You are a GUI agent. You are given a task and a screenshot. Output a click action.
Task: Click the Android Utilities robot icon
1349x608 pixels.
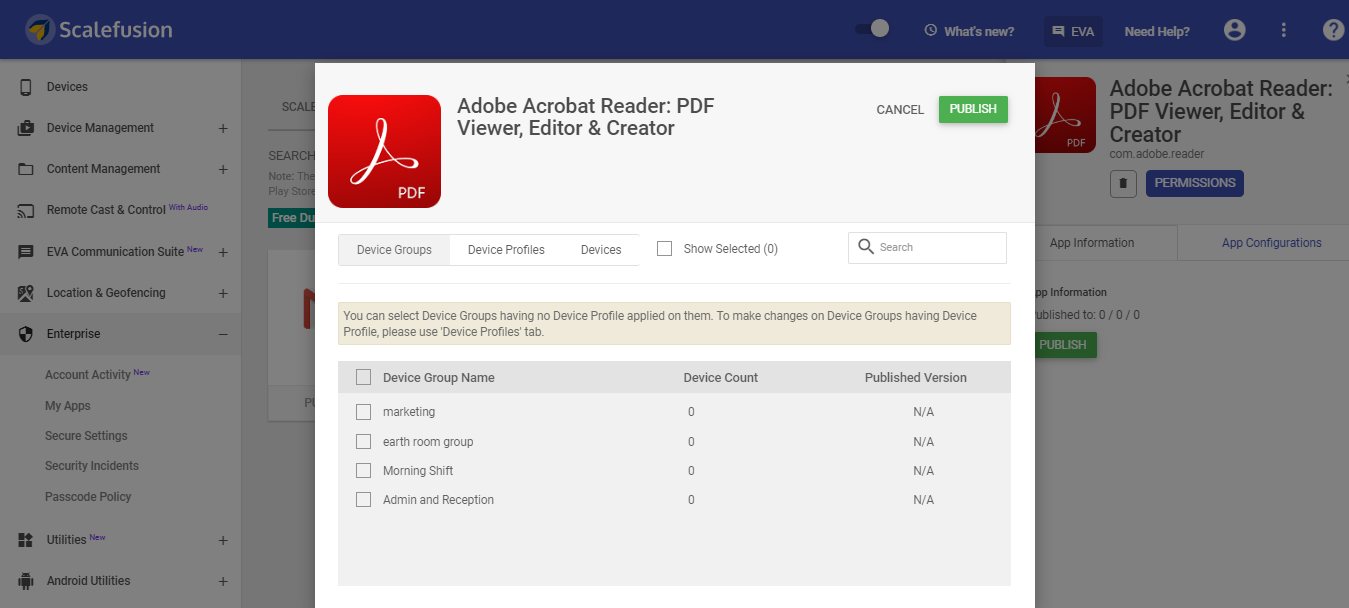click(26, 581)
